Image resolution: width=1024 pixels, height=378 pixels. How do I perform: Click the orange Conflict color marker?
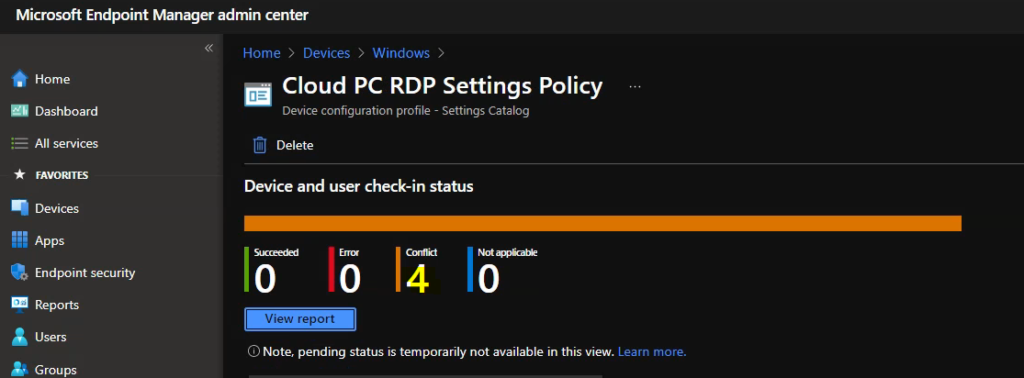coord(398,269)
